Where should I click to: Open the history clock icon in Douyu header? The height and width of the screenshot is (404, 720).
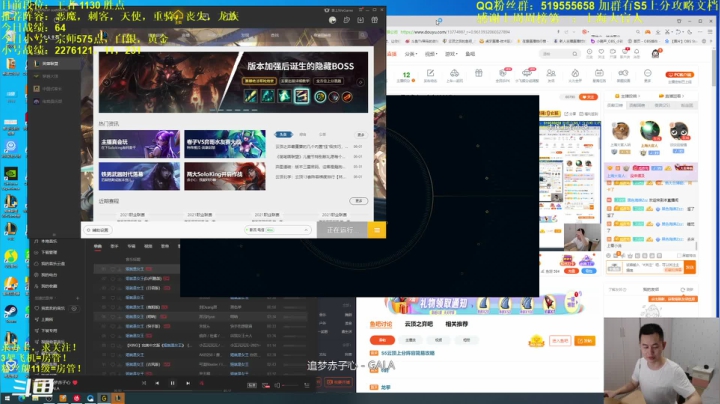(x=590, y=53)
